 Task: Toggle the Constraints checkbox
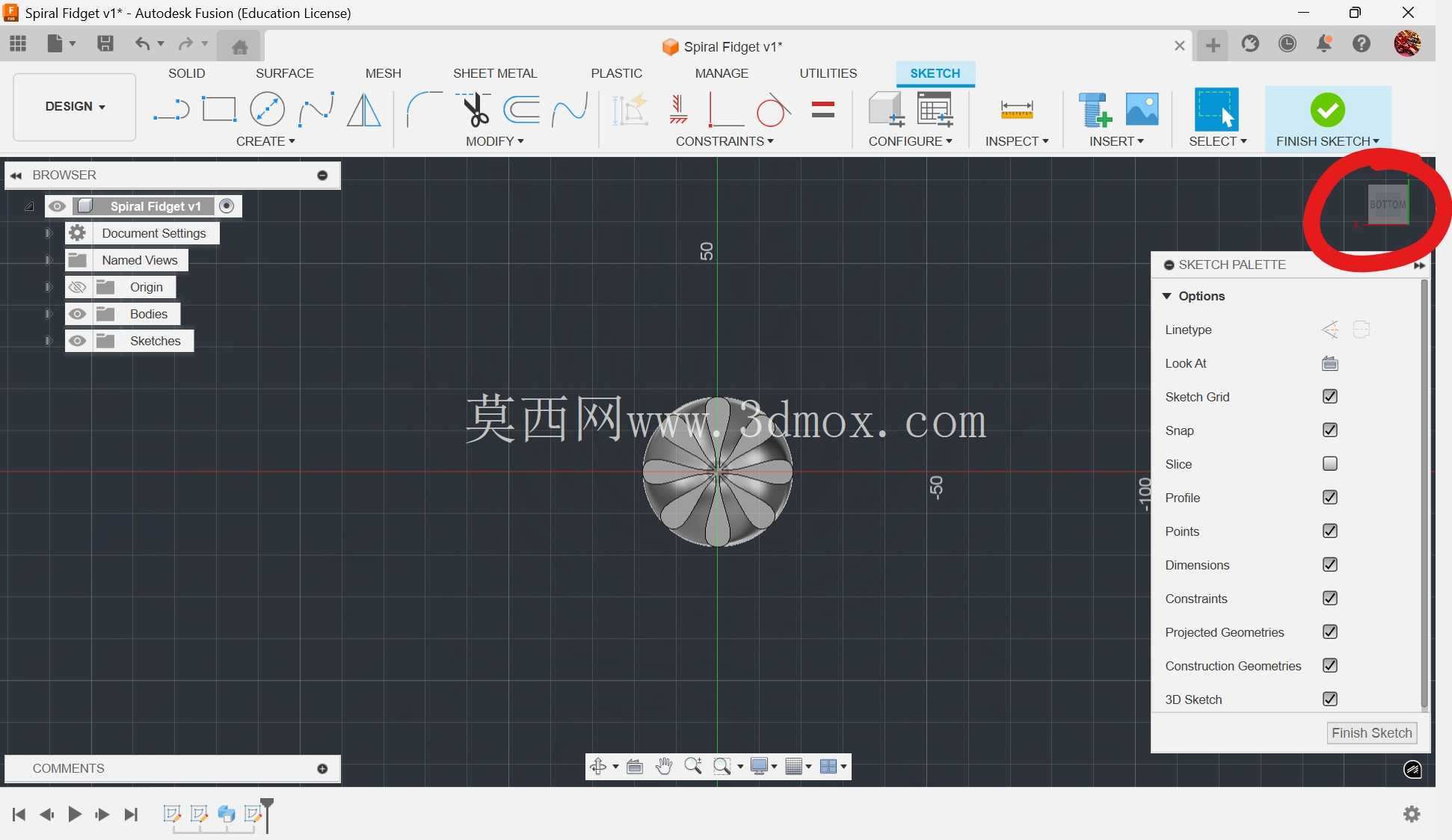point(1329,598)
